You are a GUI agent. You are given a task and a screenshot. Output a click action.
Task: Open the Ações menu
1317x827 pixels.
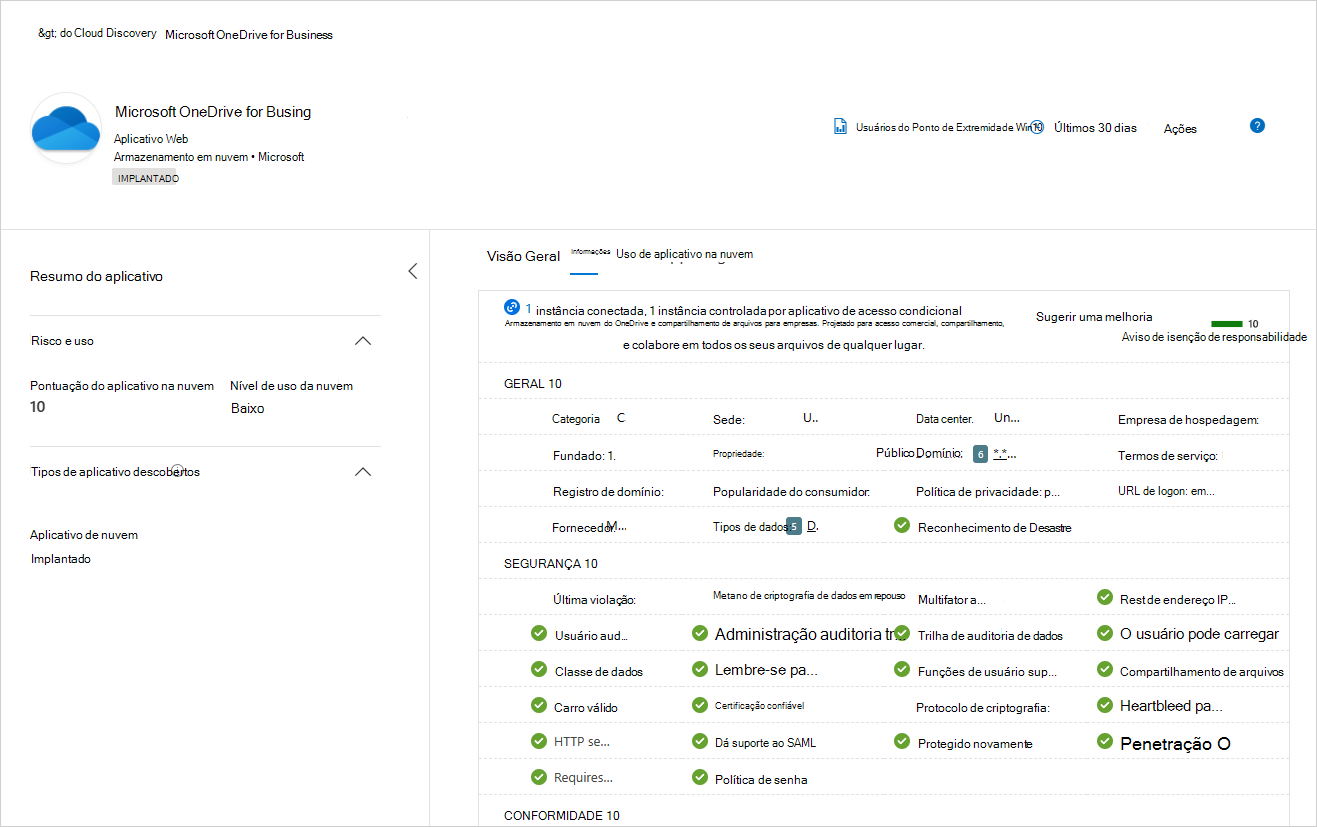[x=1180, y=128]
